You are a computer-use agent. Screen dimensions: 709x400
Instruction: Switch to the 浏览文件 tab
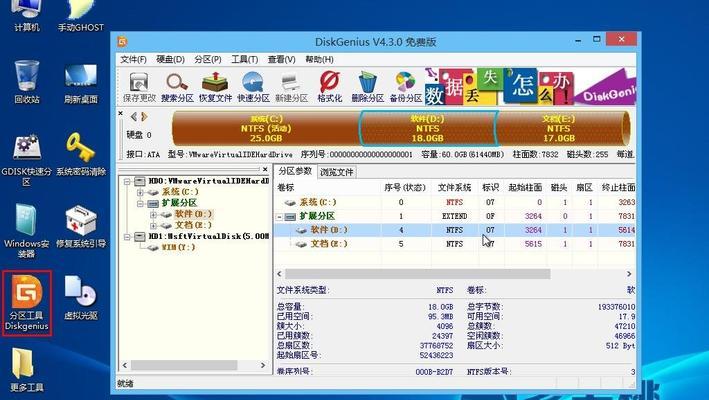[337, 172]
